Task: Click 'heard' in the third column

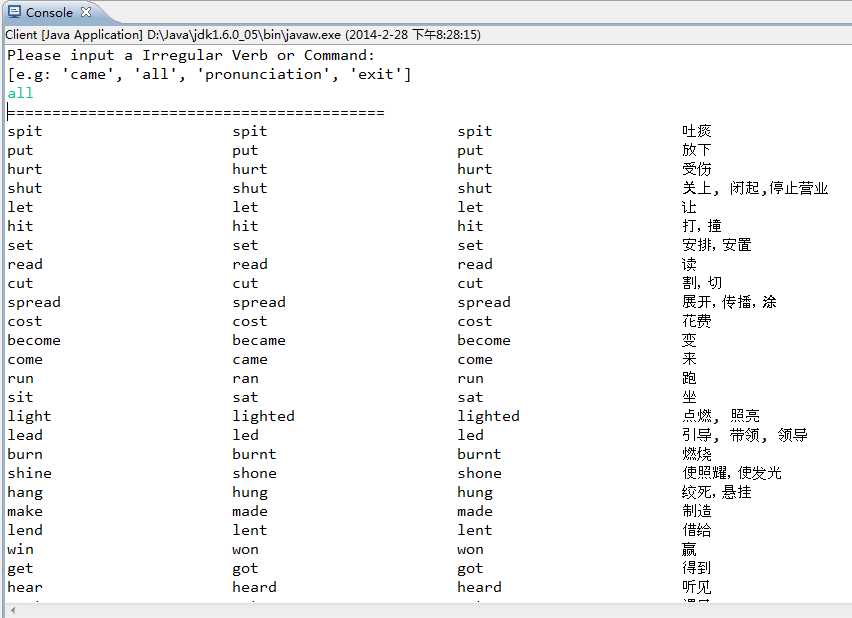Action: pos(479,588)
